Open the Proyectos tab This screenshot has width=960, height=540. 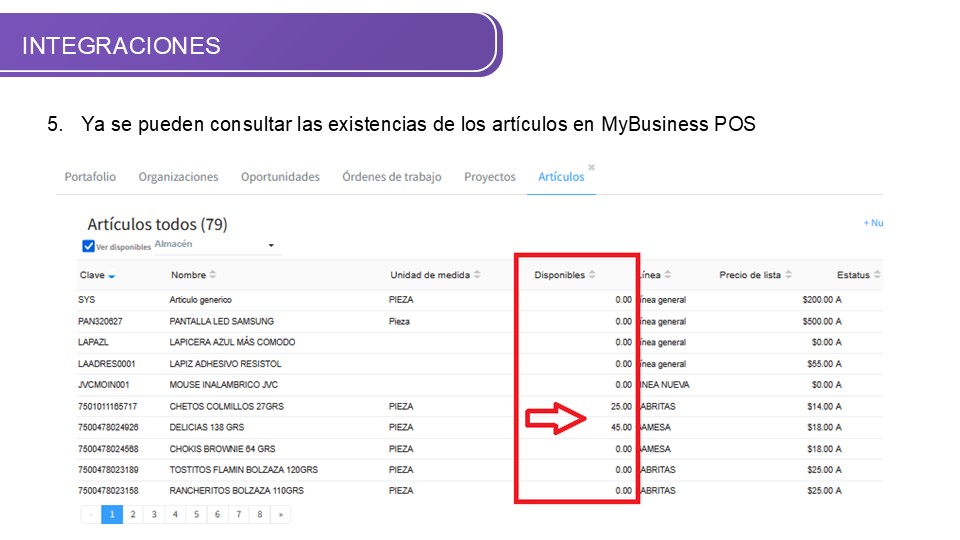tap(490, 177)
